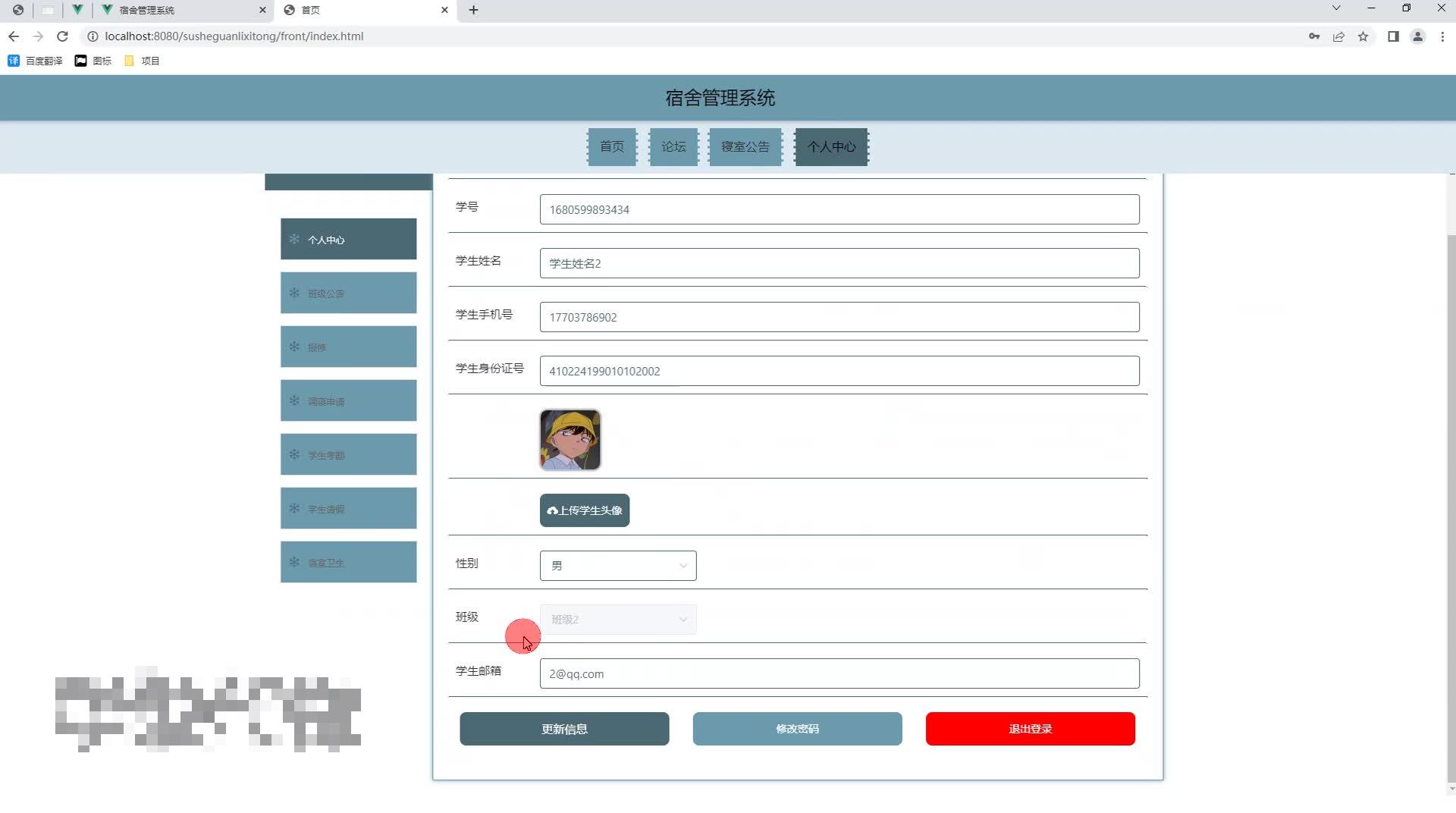Open the 性别 gender dropdown

point(617,566)
